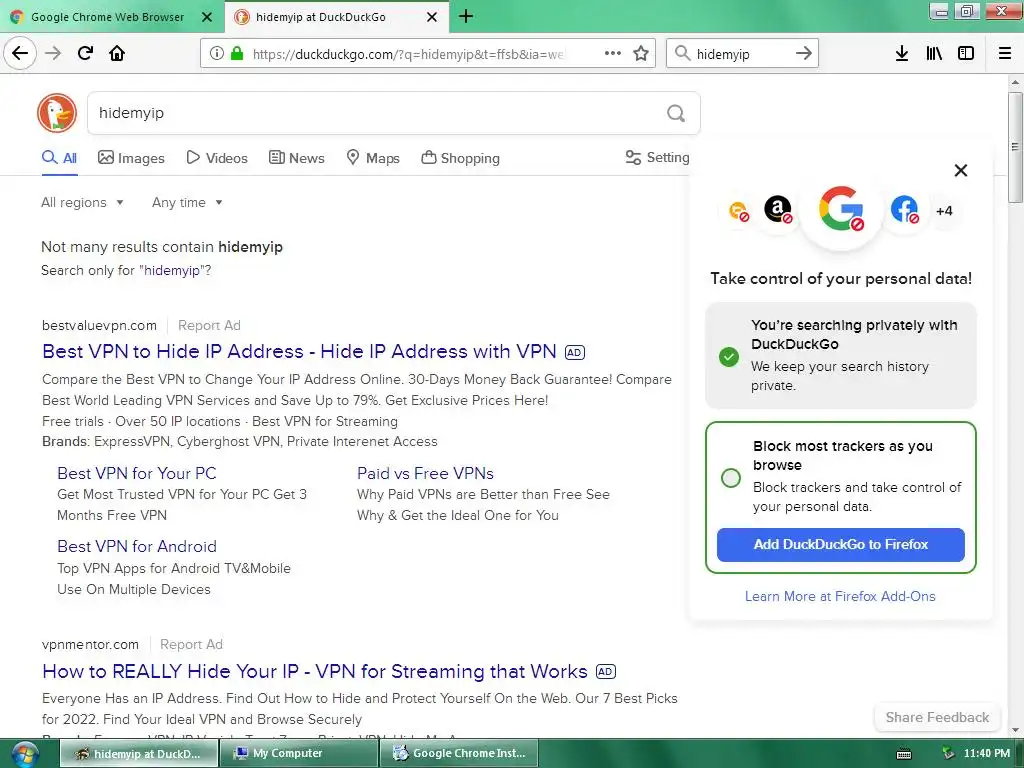Submit the toolbar search with its arrow
Screen dimensions: 1024x768
(804, 54)
